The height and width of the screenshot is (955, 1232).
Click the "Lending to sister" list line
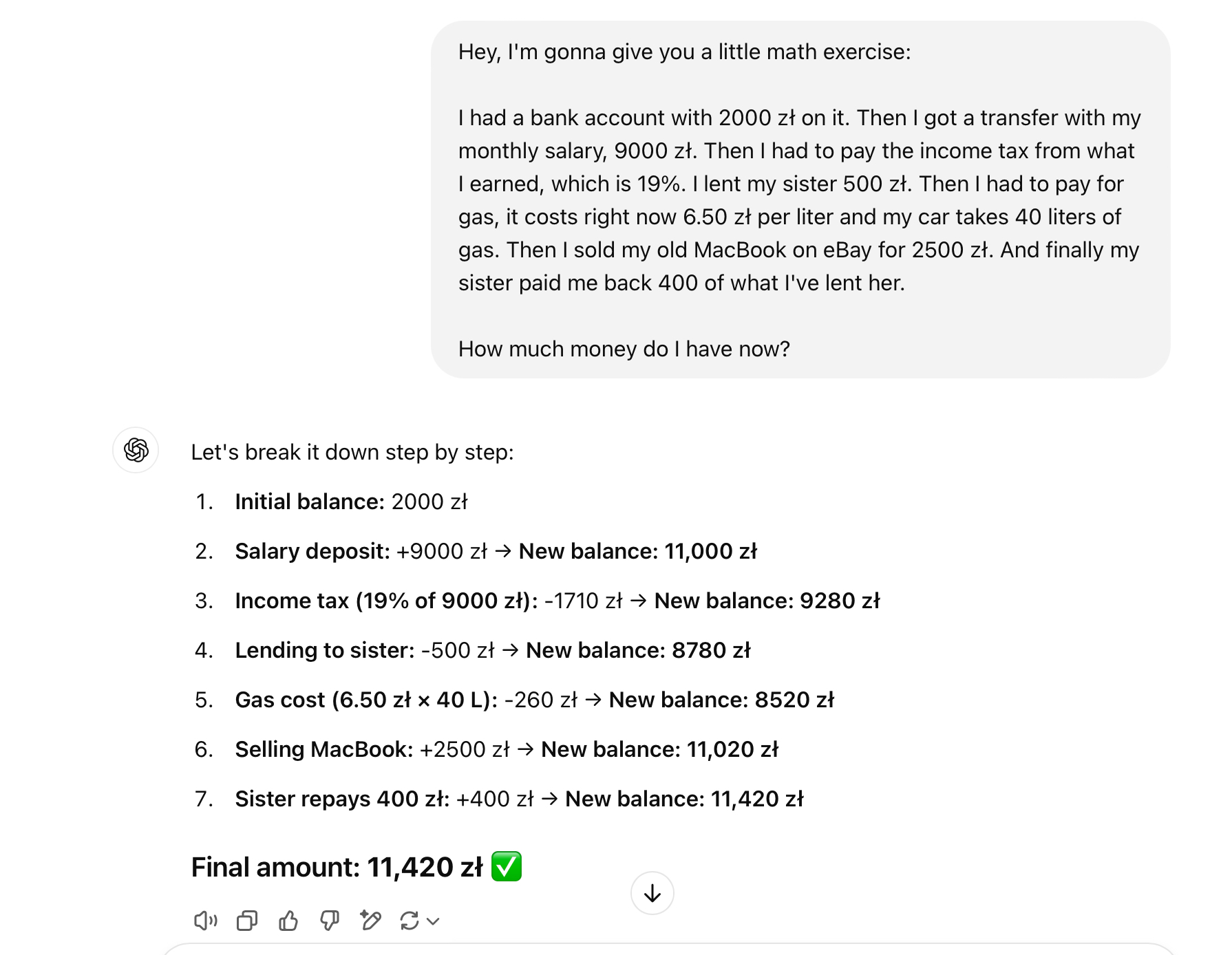tap(492, 650)
